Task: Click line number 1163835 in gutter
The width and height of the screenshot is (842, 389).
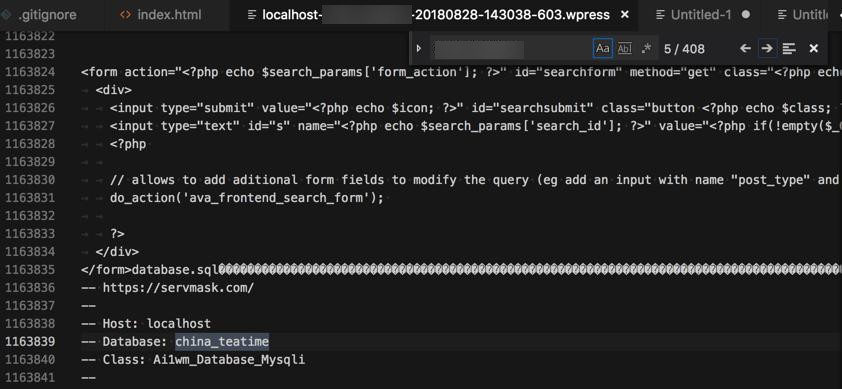Action: 30,269
